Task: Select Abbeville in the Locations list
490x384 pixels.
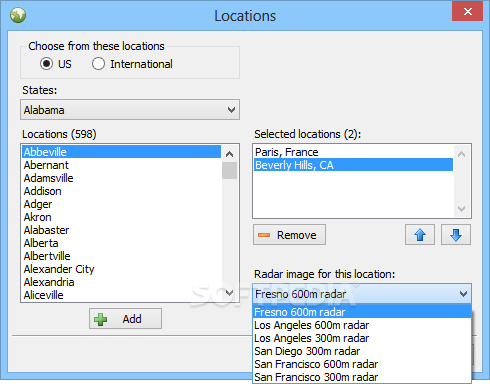Action: [x=121, y=152]
